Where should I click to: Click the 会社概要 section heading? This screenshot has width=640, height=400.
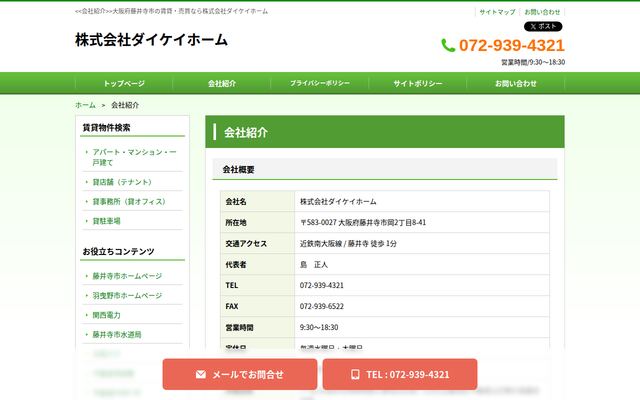pos(238,170)
